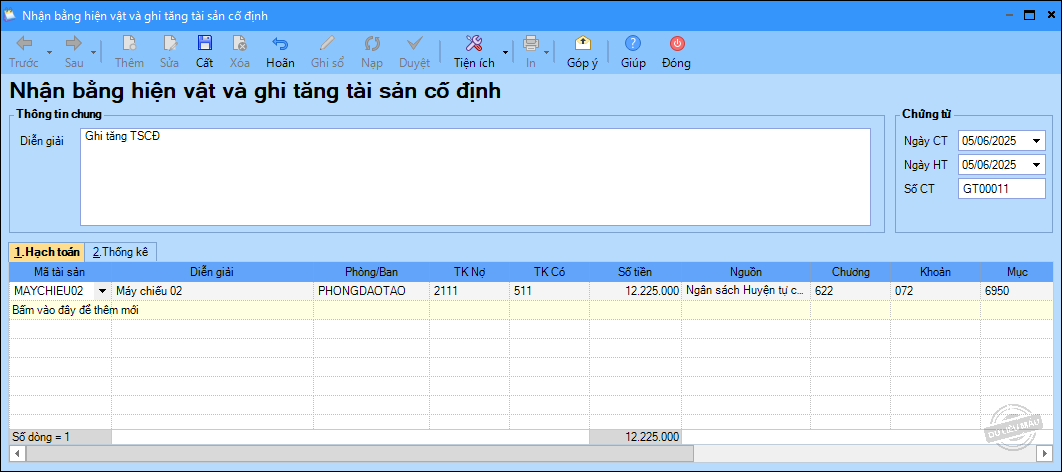The image size is (1062, 472).
Task: Expand the Trước dropdown arrow
Action: pyautogui.click(x=49, y=52)
